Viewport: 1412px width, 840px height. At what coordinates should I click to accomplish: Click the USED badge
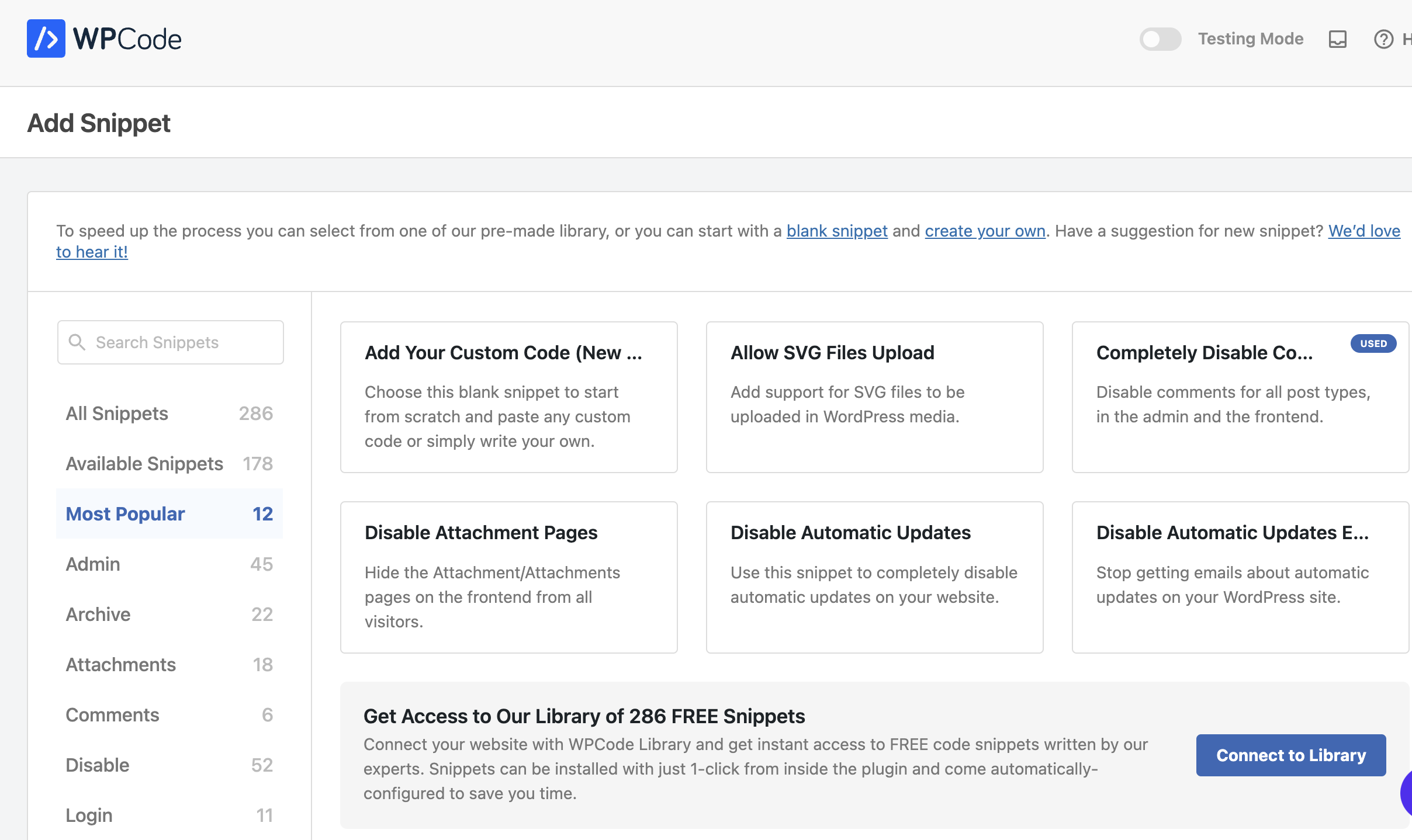click(x=1373, y=343)
